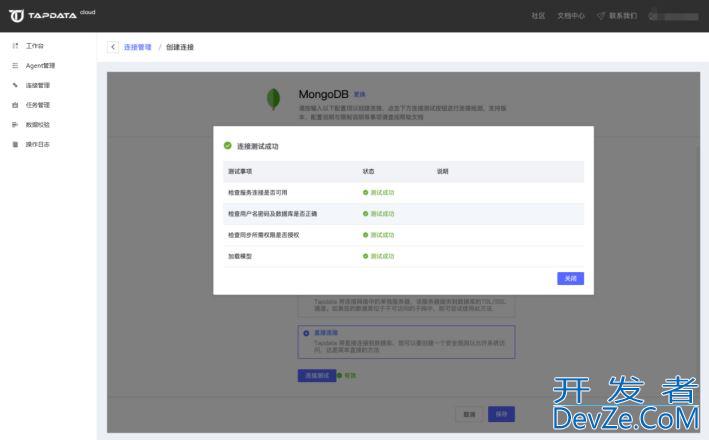Click the MongoDB leaf logo
Screen dimensions: 709x440
click(x=273, y=99)
